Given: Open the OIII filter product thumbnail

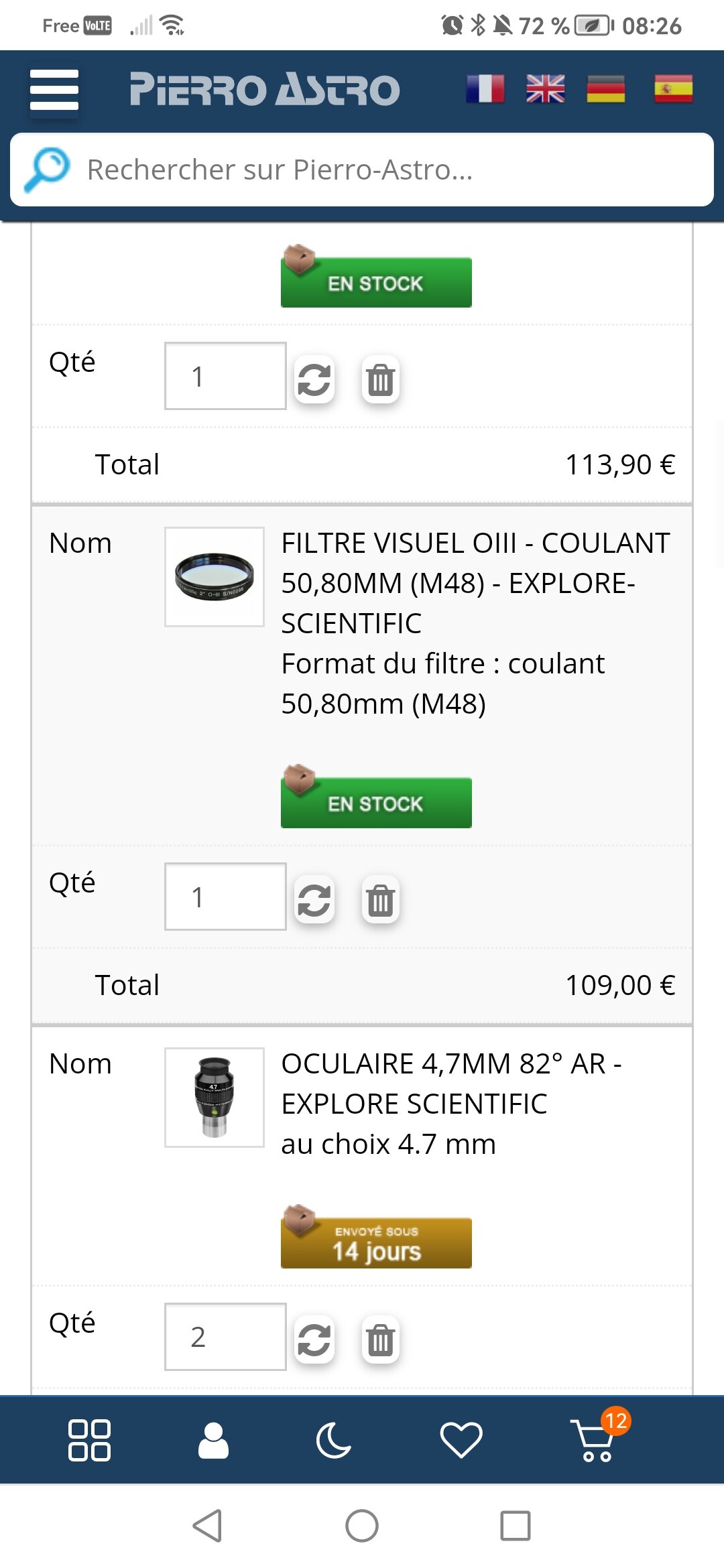Looking at the screenshot, I should (215, 577).
